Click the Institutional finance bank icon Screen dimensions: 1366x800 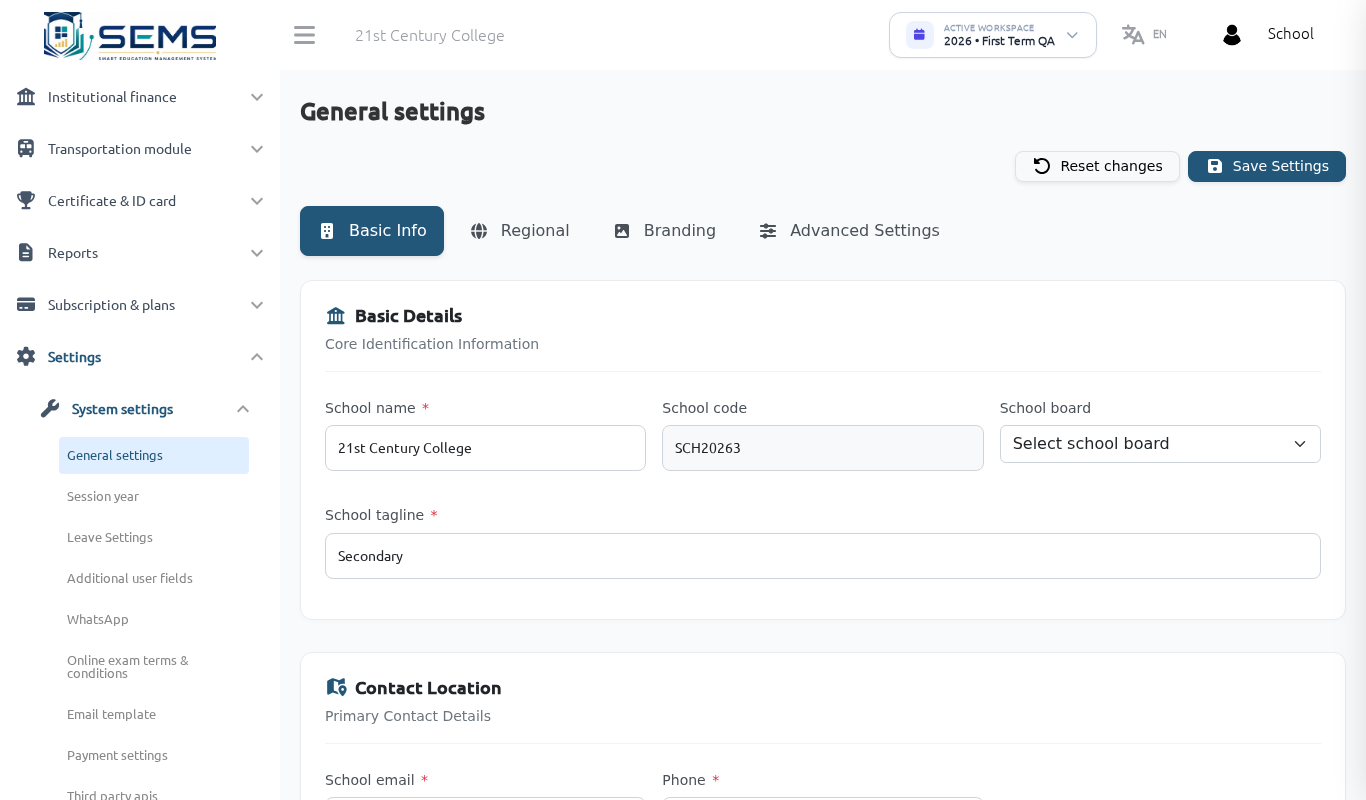click(x=26, y=97)
